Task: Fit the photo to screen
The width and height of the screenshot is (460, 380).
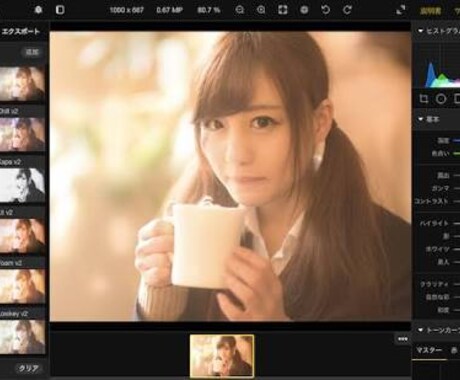Action: (283, 10)
